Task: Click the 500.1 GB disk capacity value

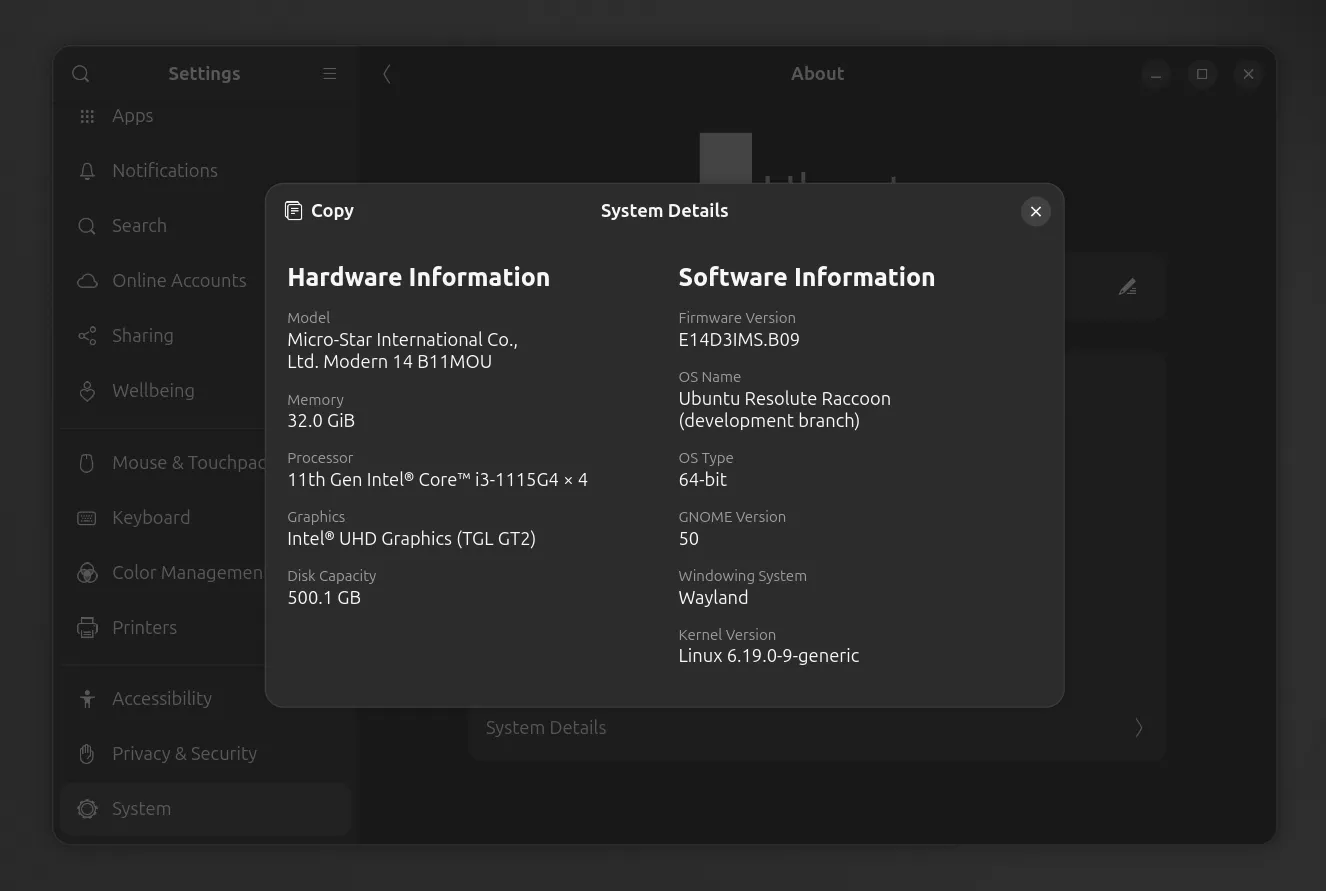Action: coord(324,598)
